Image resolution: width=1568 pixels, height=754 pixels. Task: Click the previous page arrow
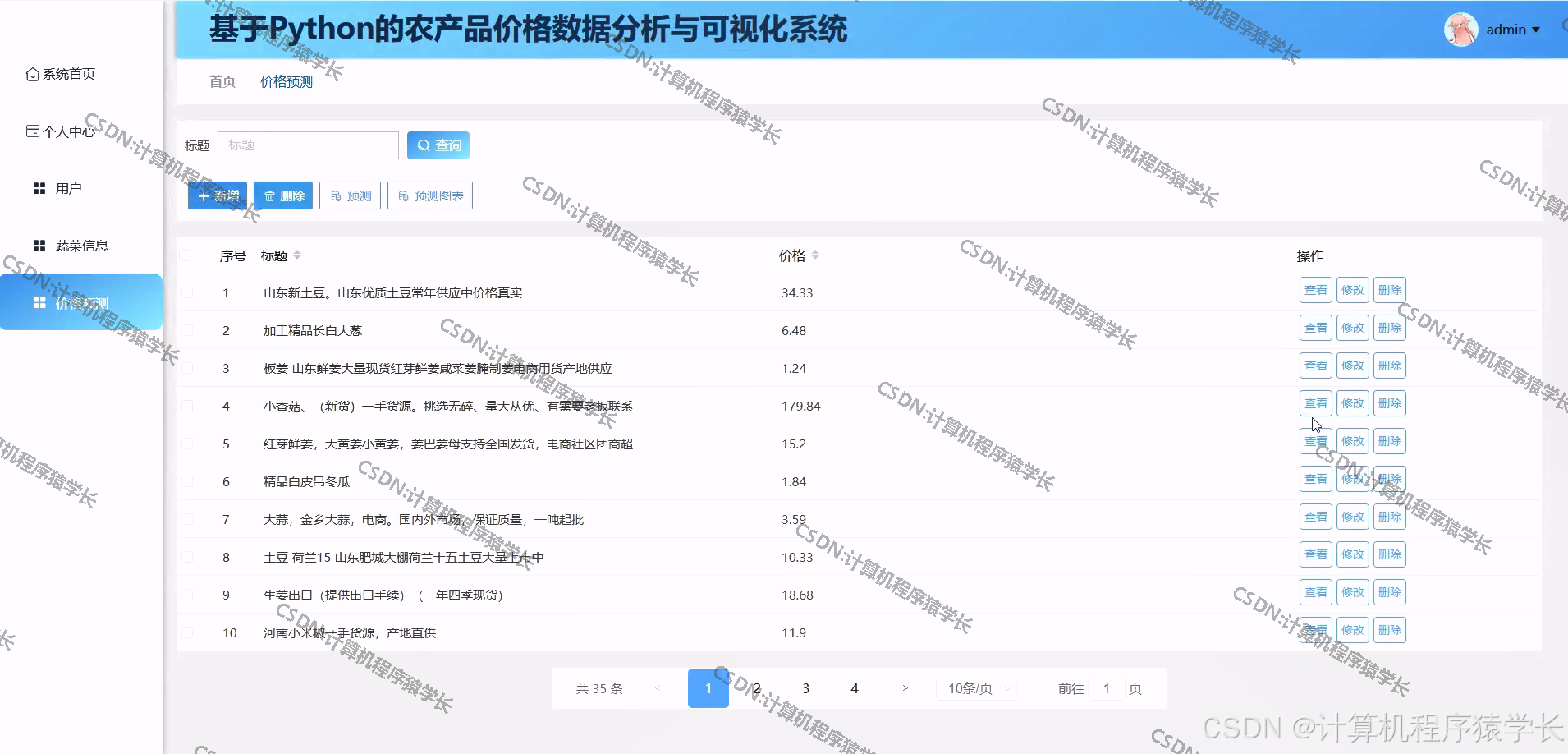click(x=658, y=688)
